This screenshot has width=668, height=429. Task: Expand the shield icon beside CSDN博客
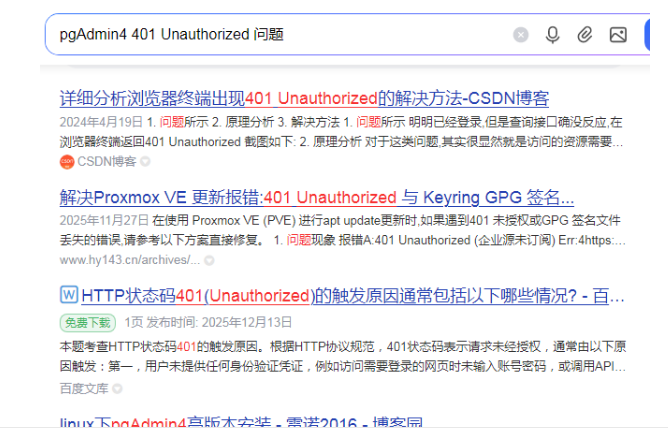coord(145,162)
